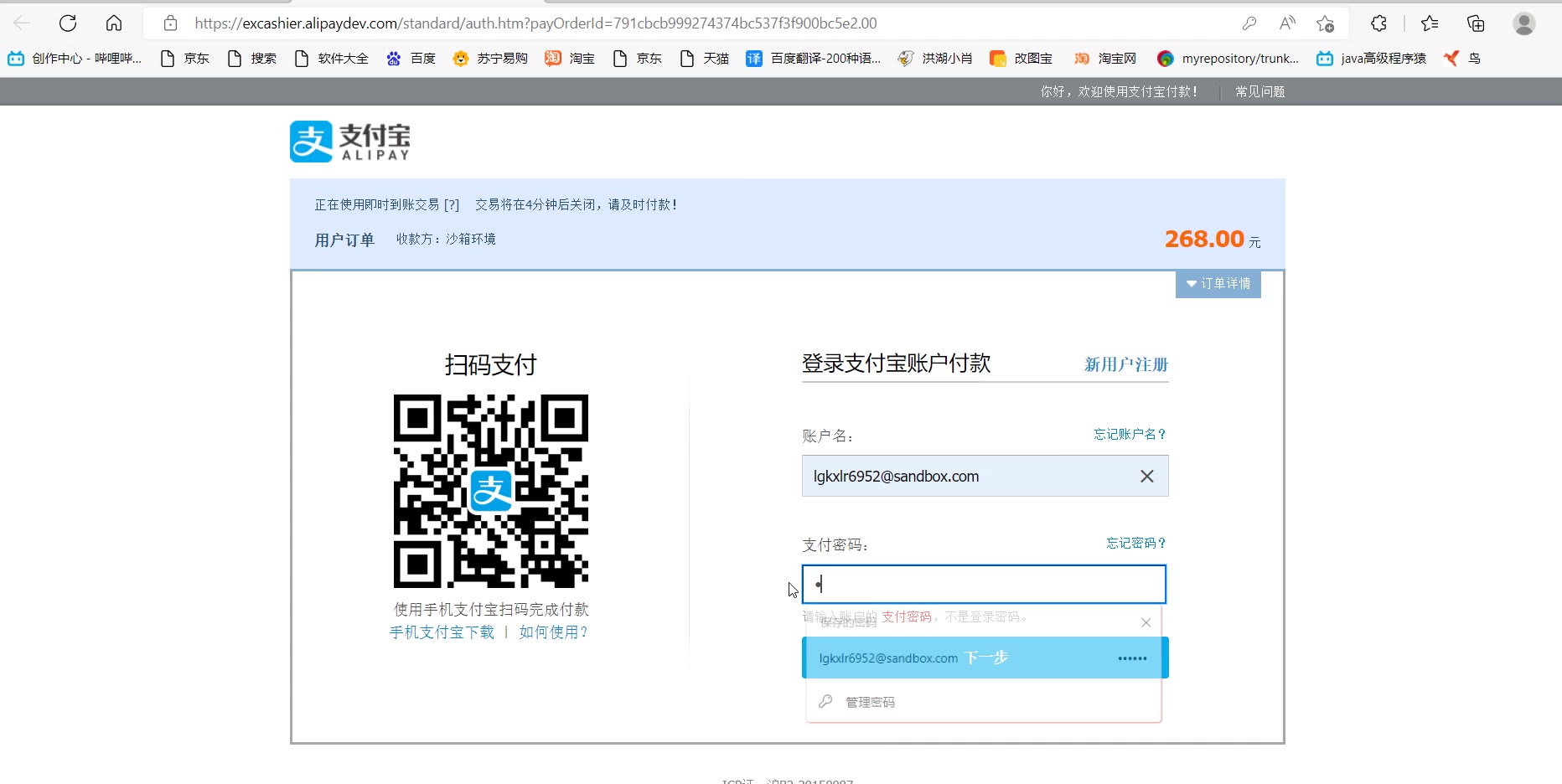1562x784 pixels.
Task: Add page to favorites star icon
Action: (x=1325, y=23)
